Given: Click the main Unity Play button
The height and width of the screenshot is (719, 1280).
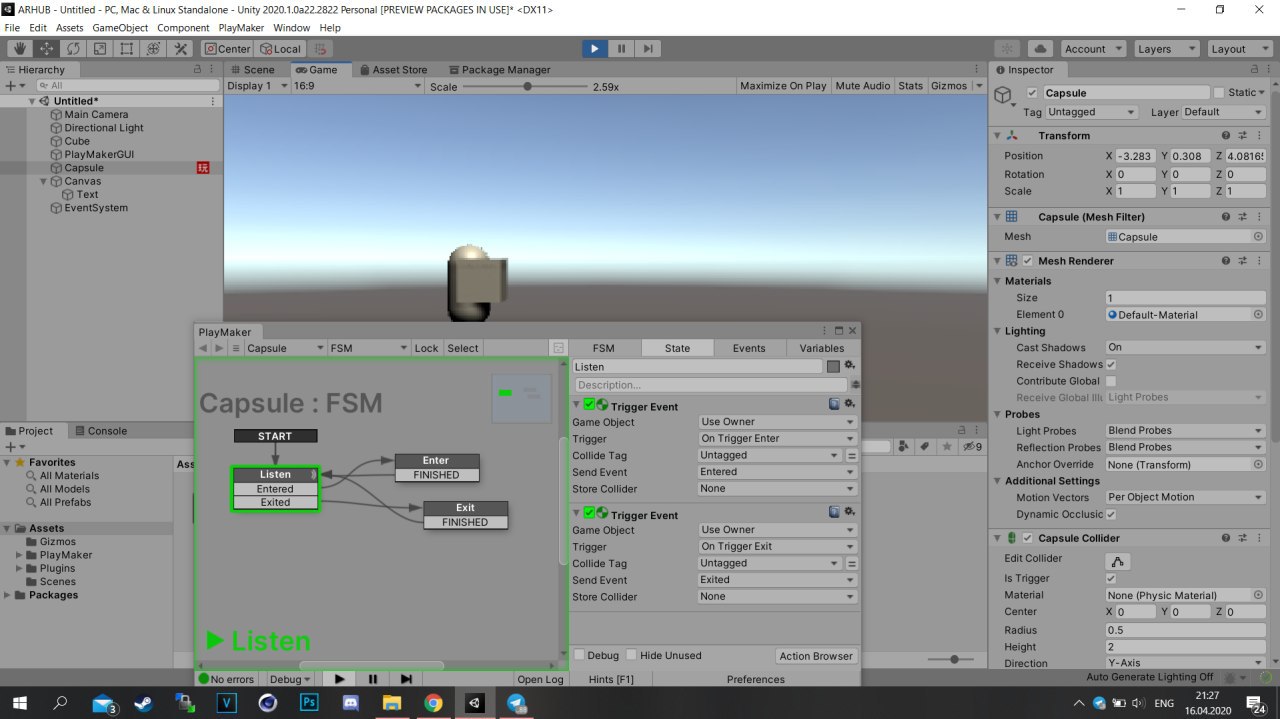Looking at the screenshot, I should point(595,48).
